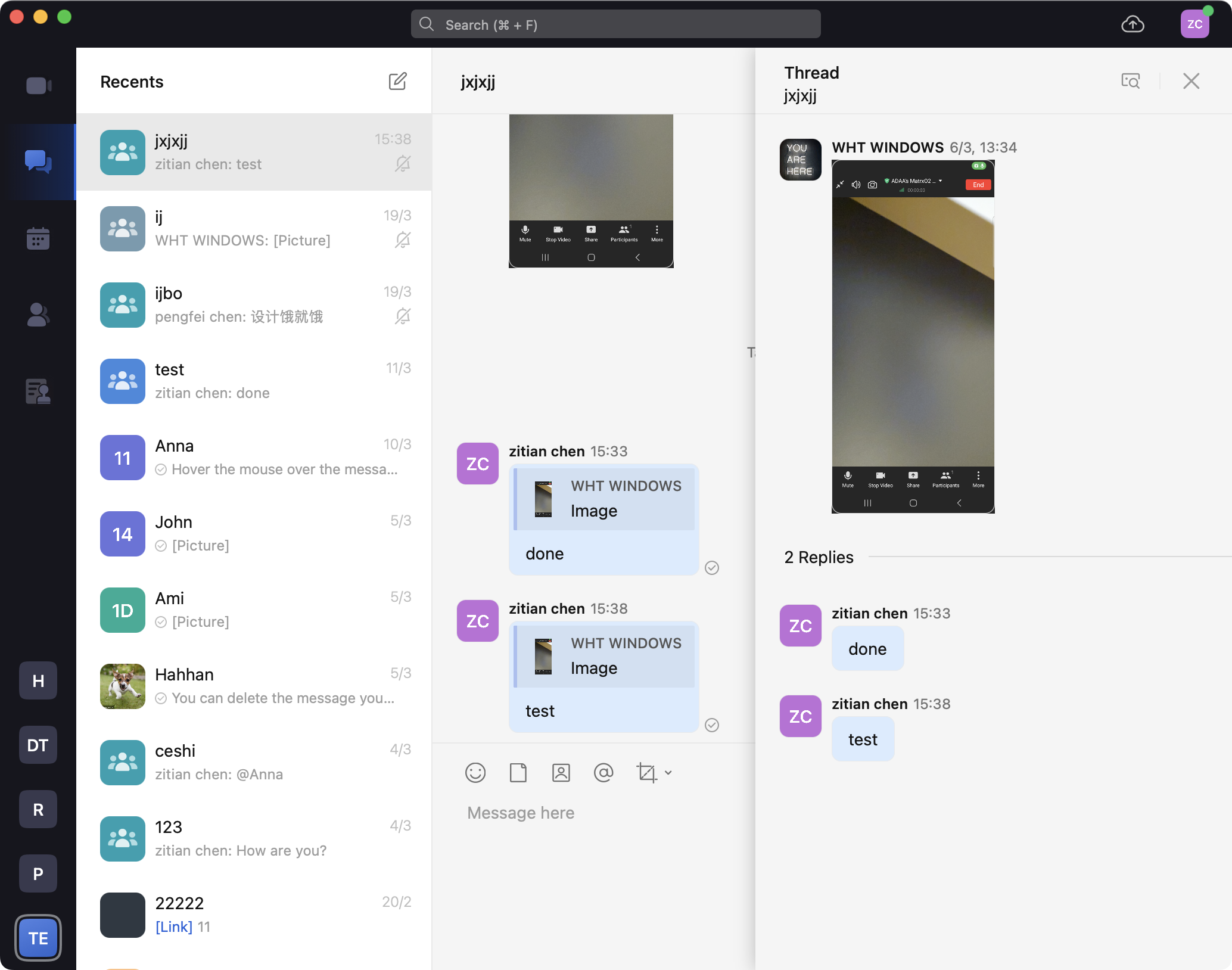Toggle the muted bell on ij chat
The image size is (1232, 970).
click(403, 240)
